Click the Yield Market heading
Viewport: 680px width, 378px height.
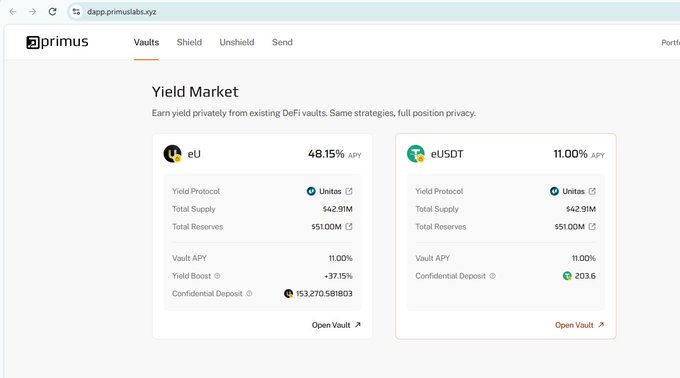[x=195, y=92]
